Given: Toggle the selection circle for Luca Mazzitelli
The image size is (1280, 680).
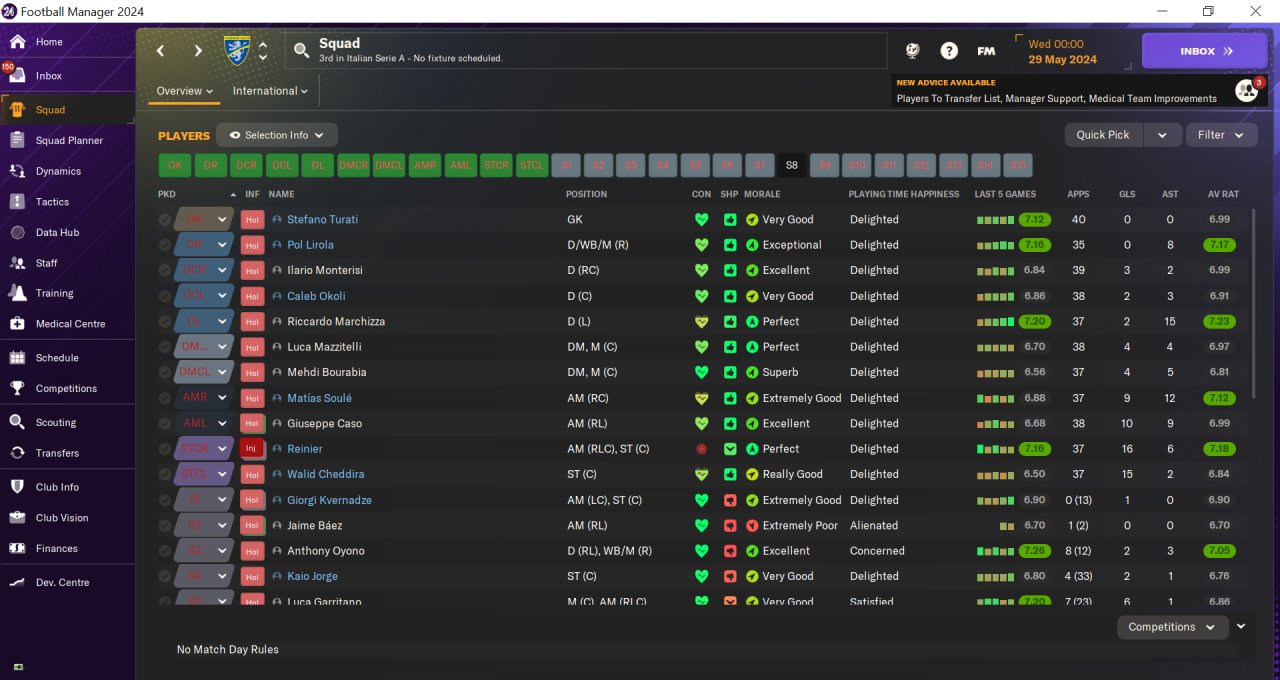Looking at the screenshot, I should 165,347.
